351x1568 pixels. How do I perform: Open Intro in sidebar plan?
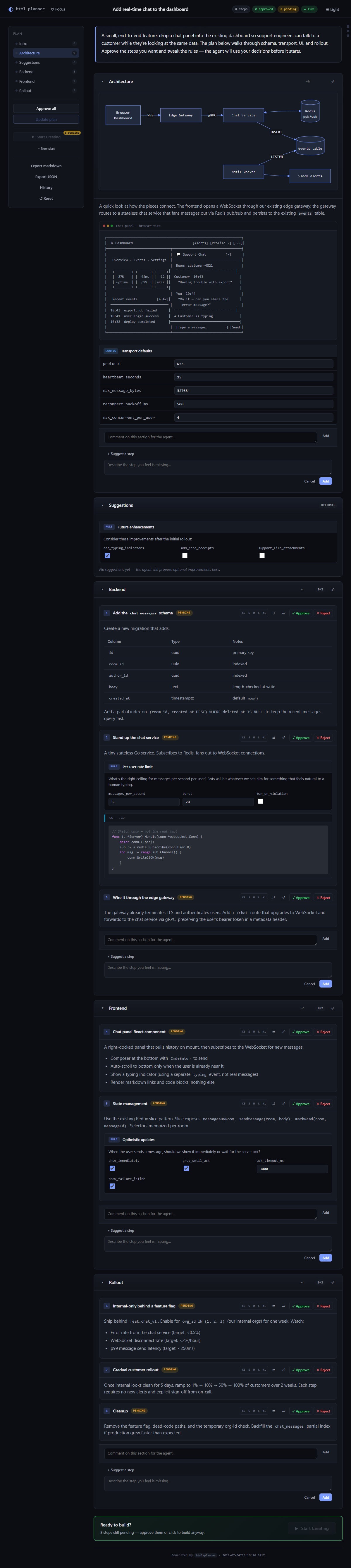[x=46, y=44]
